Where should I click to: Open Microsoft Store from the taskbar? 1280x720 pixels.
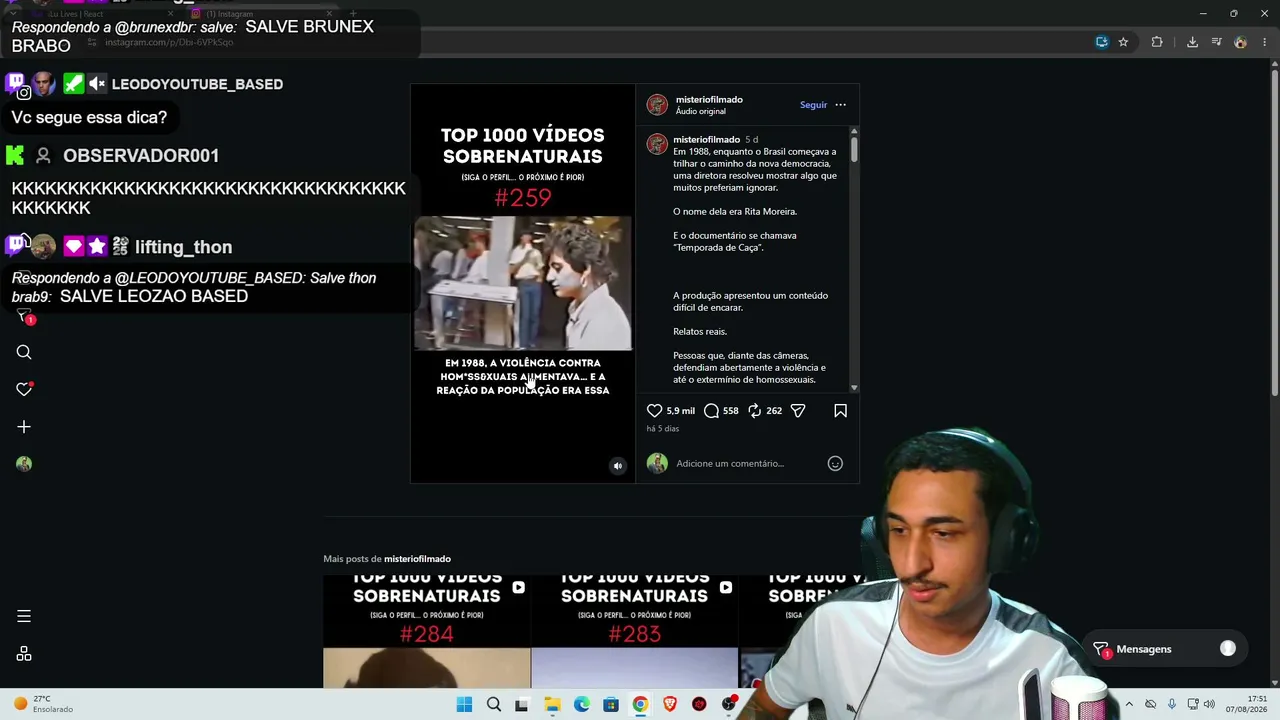pos(611,705)
